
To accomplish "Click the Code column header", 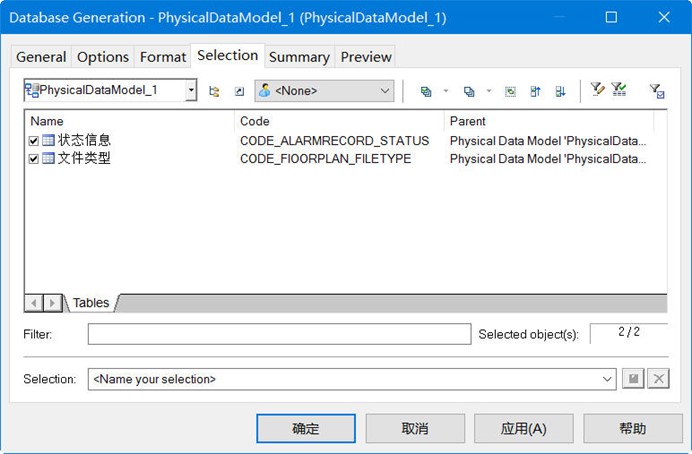I will coord(339,121).
